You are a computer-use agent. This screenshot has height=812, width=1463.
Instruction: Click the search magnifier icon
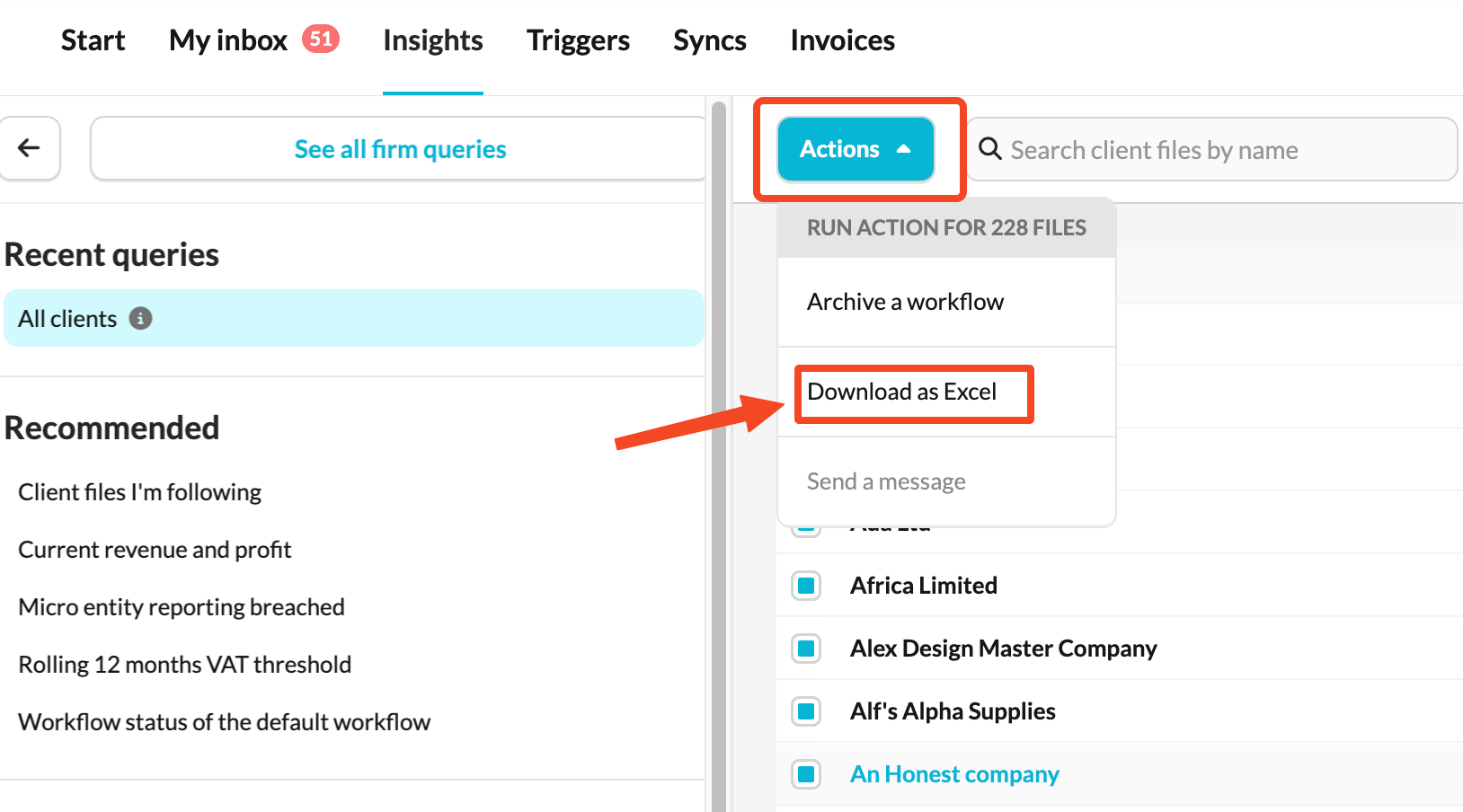click(x=990, y=149)
